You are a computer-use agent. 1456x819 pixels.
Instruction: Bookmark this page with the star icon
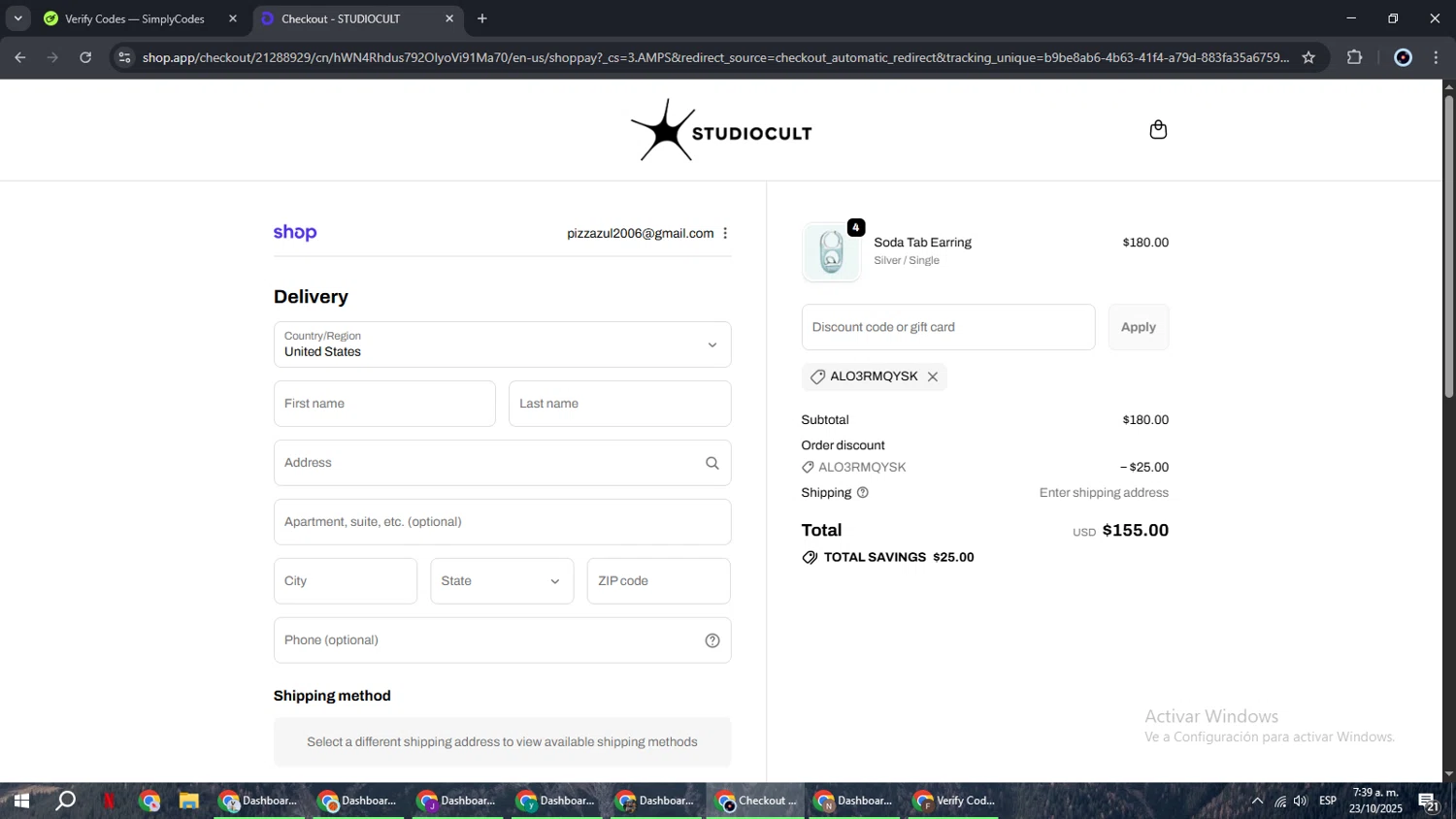(x=1308, y=57)
